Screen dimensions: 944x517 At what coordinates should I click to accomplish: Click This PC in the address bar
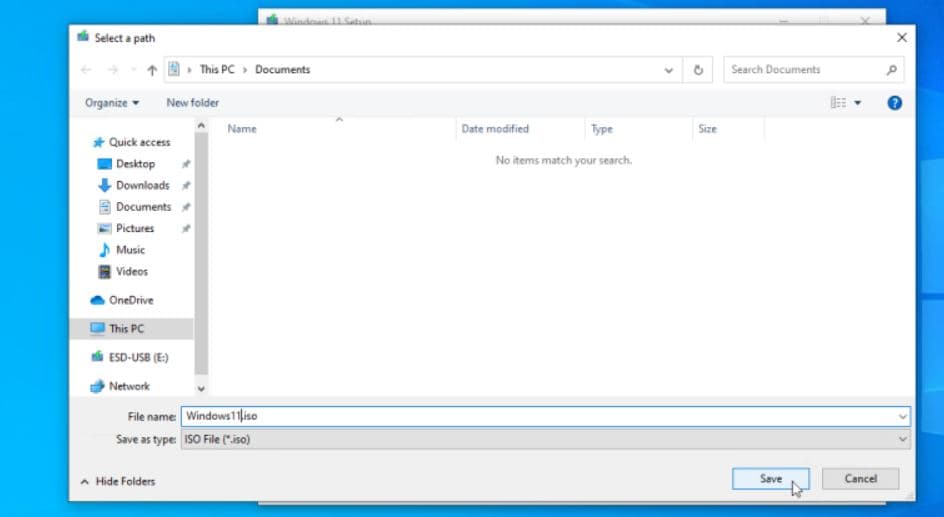217,70
